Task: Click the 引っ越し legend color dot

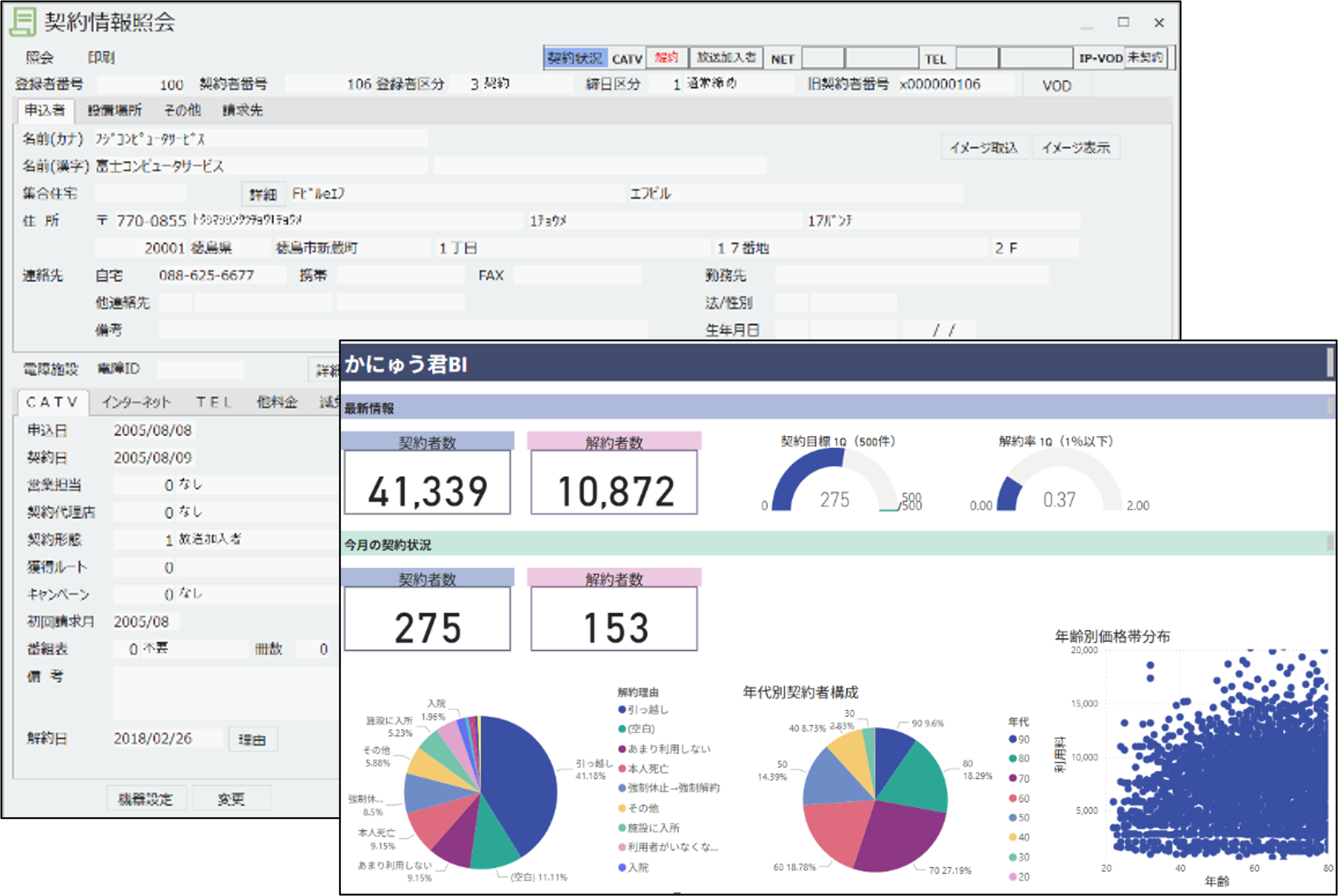Action: pos(622,710)
